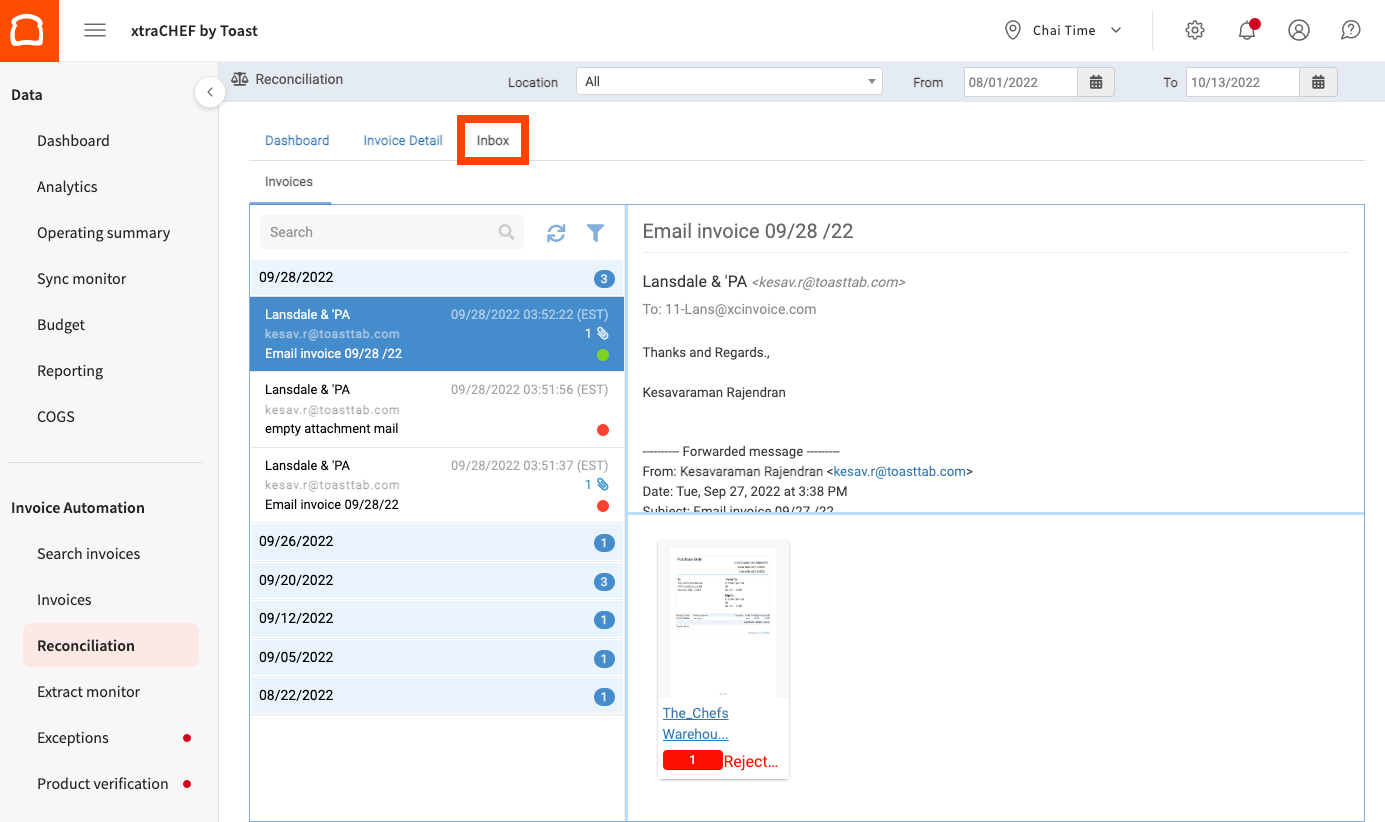Image resolution: width=1385 pixels, height=822 pixels.
Task: Click the help question mark icon
Action: tap(1351, 30)
